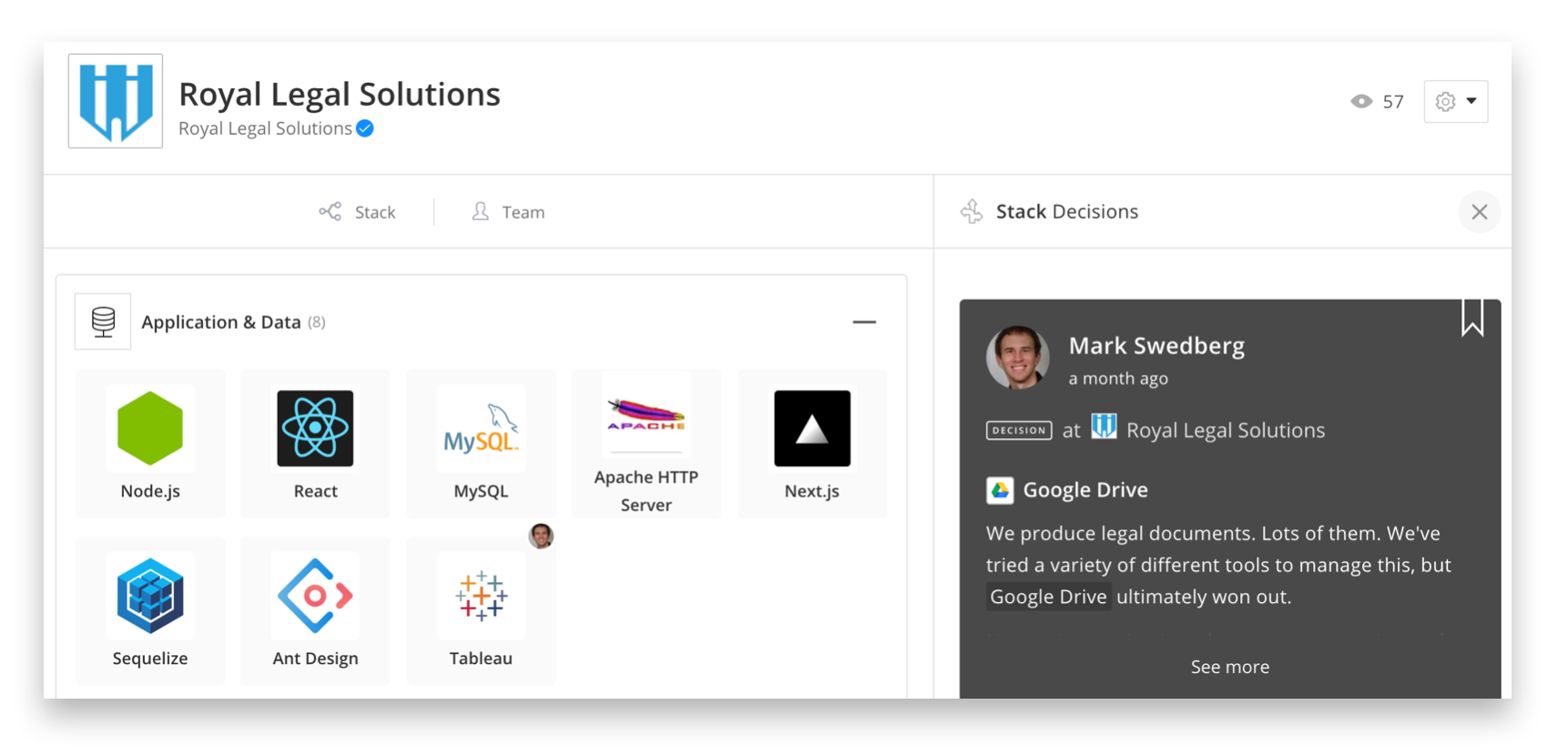Click the Application & Data database icon
The width and height of the screenshot is (1568, 756).
coord(103,322)
